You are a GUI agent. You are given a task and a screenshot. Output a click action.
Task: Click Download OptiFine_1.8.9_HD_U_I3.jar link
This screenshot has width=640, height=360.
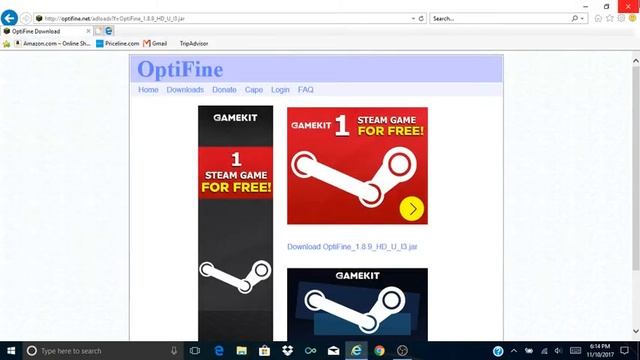352,247
